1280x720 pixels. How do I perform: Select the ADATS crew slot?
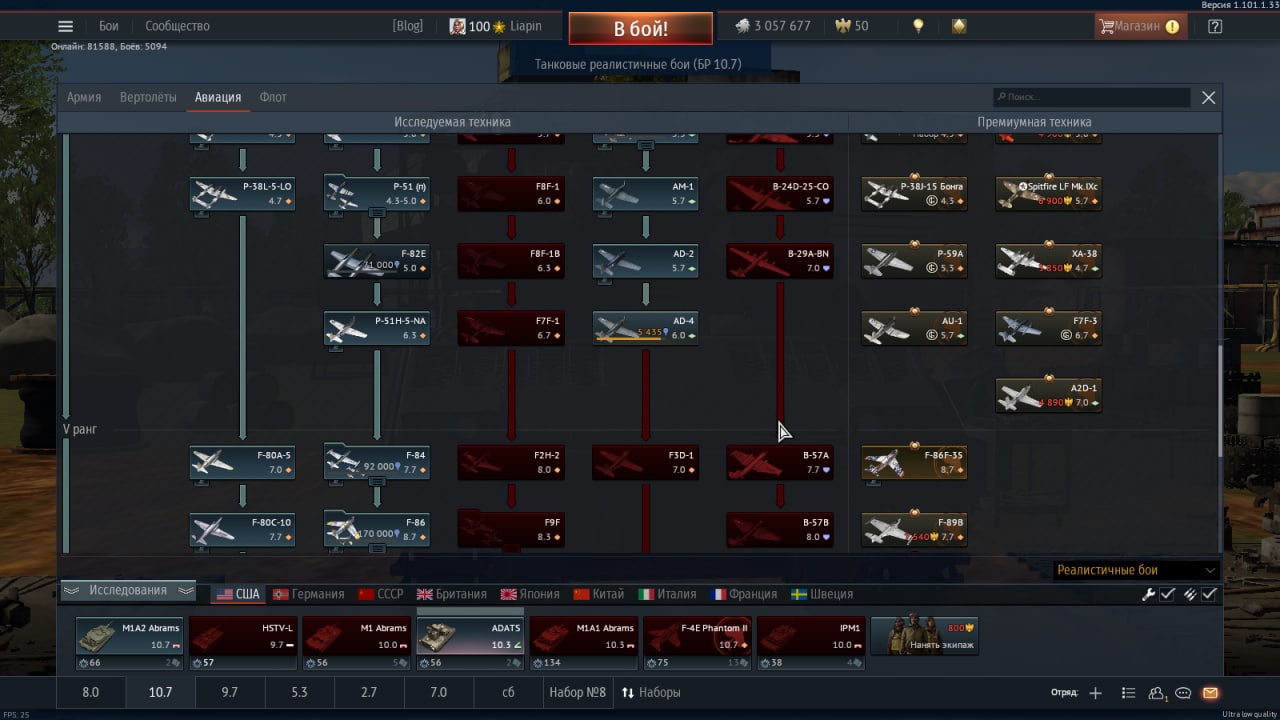[x=470, y=636]
